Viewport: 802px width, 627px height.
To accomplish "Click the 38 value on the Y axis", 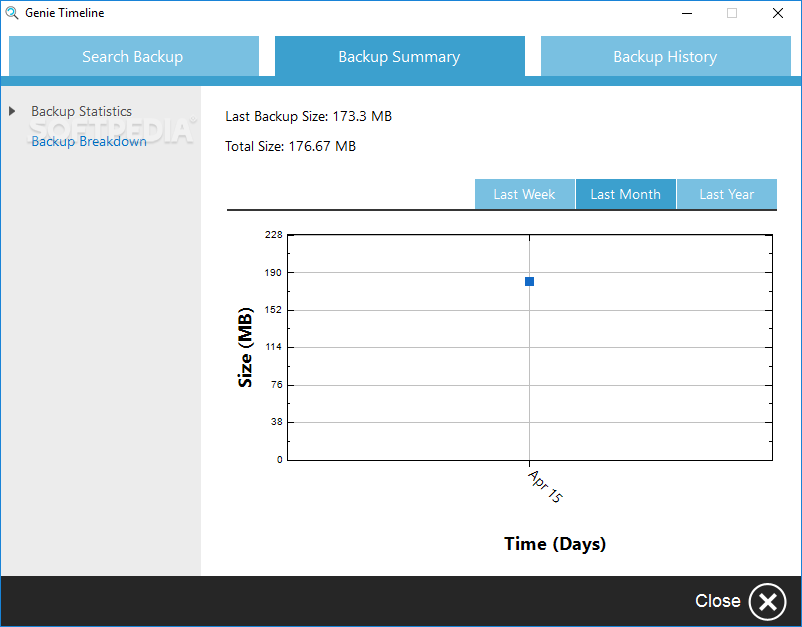I will [277, 422].
